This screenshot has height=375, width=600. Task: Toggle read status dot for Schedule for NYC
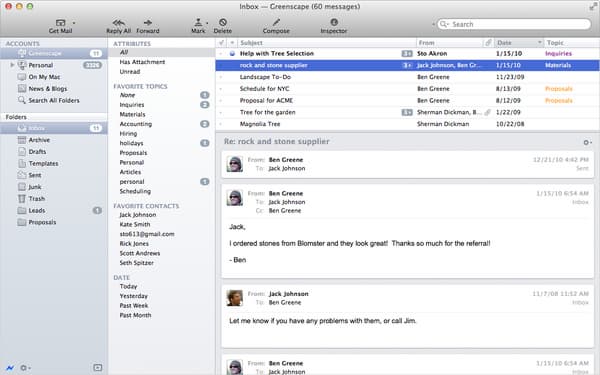(x=221, y=89)
